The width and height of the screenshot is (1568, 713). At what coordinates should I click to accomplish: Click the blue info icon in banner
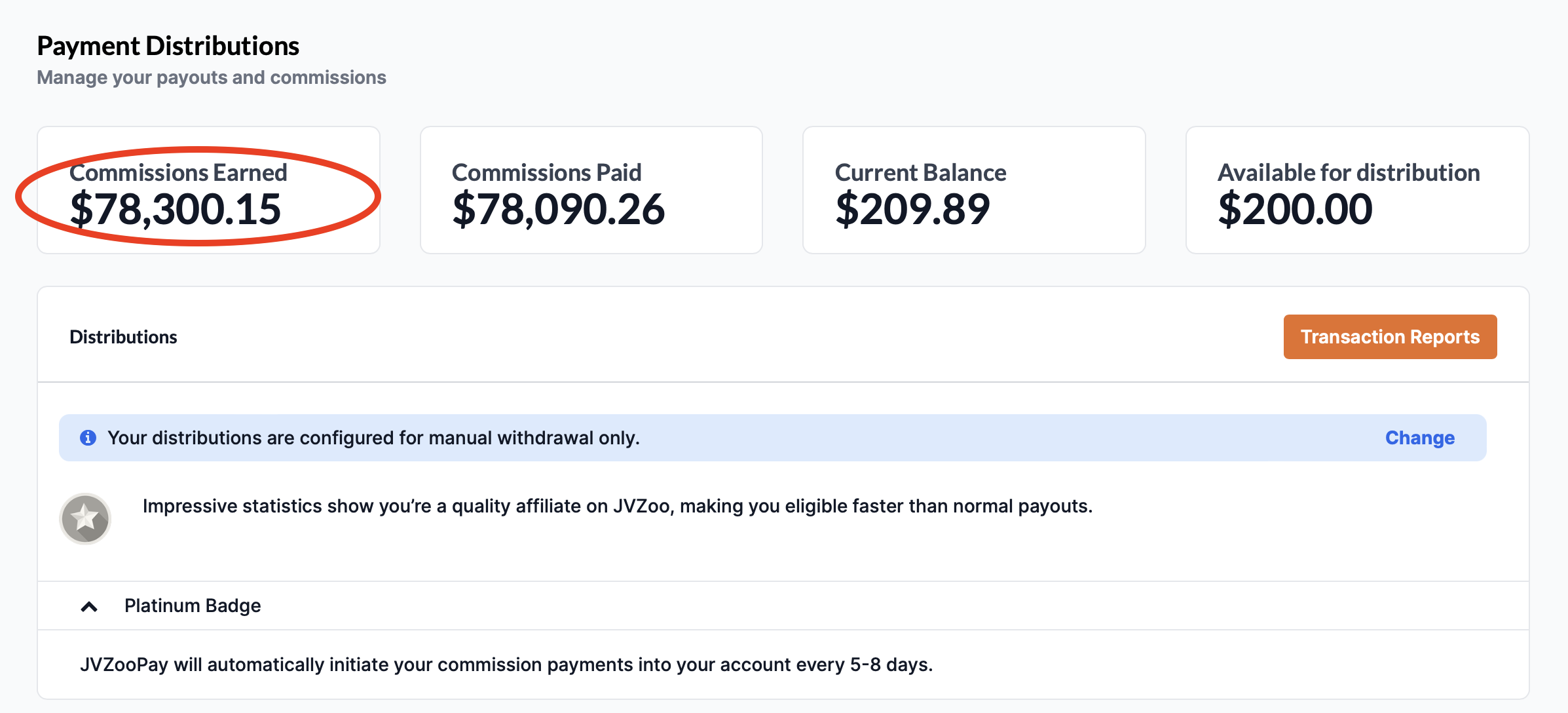[x=88, y=438]
